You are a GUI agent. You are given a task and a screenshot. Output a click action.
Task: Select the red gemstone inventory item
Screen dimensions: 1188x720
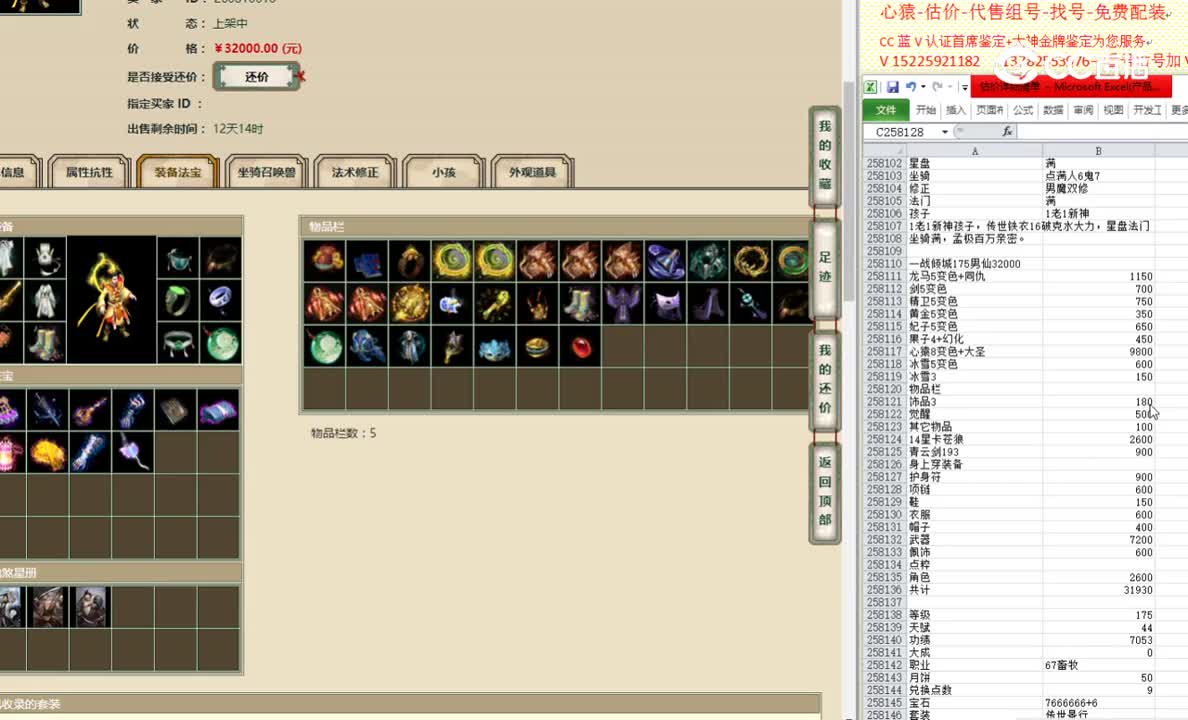click(580, 347)
